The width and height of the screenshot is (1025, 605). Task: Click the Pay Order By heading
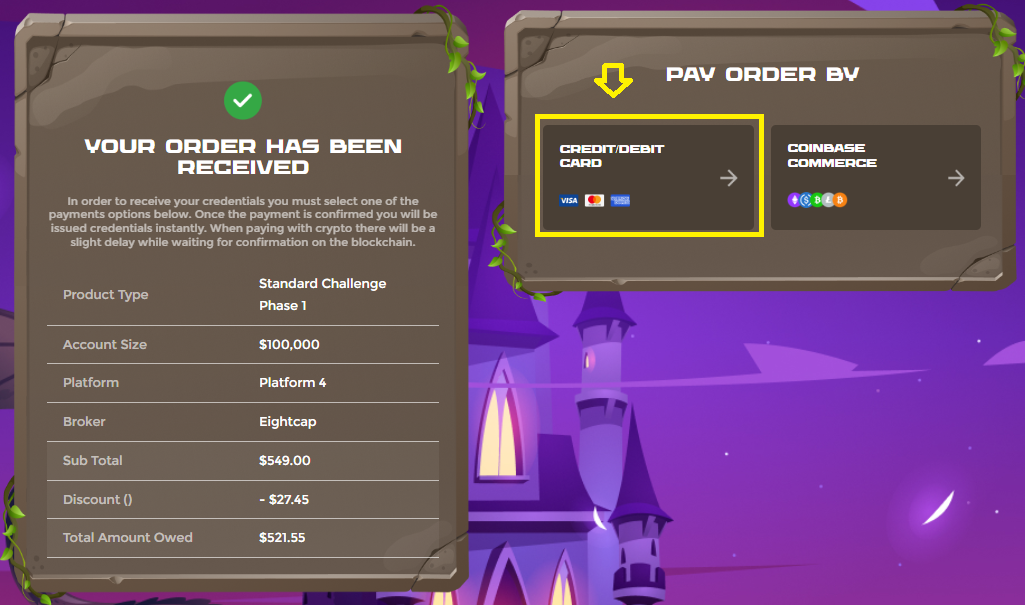point(762,74)
